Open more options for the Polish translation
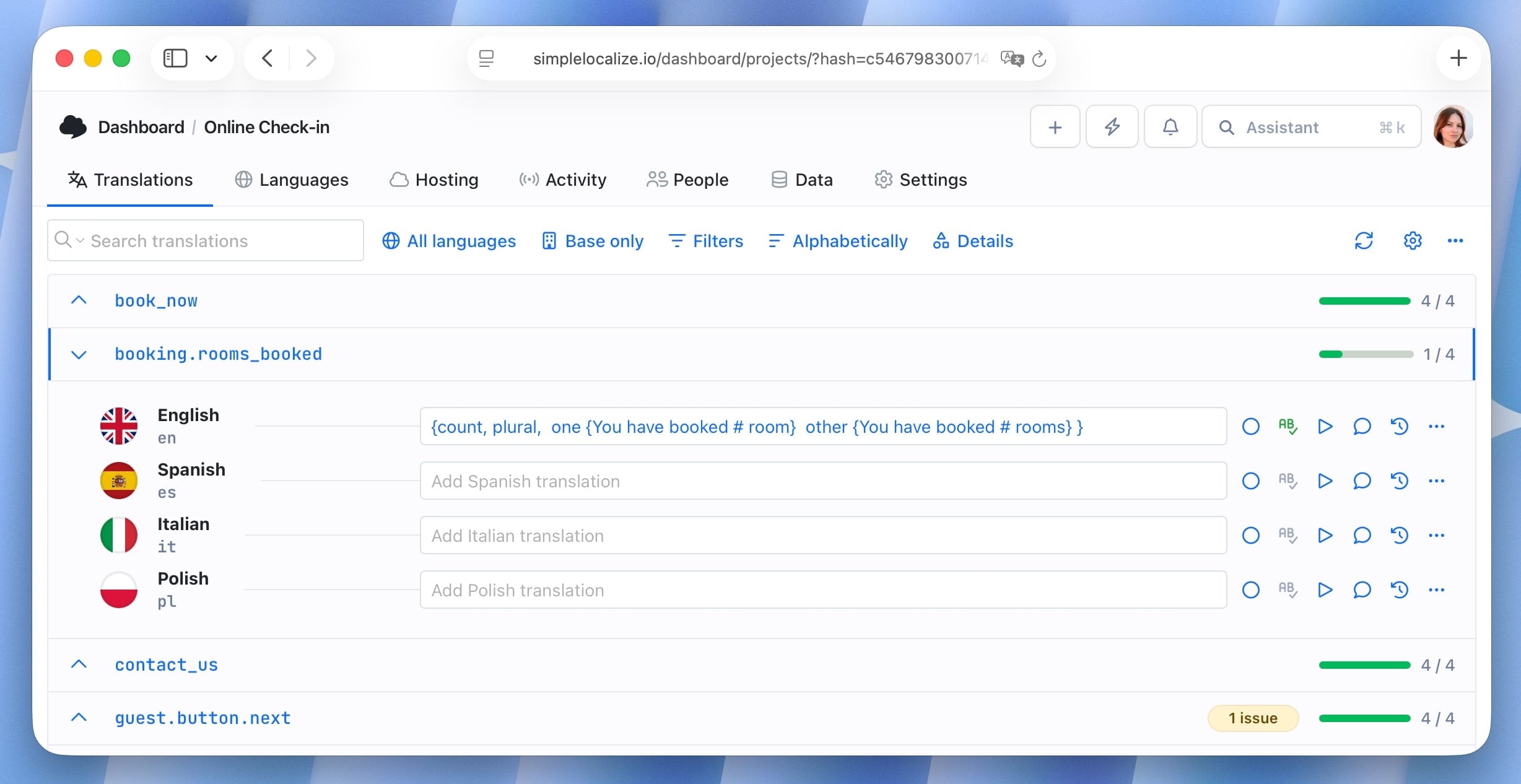Image resolution: width=1521 pixels, height=784 pixels. pos(1436,590)
